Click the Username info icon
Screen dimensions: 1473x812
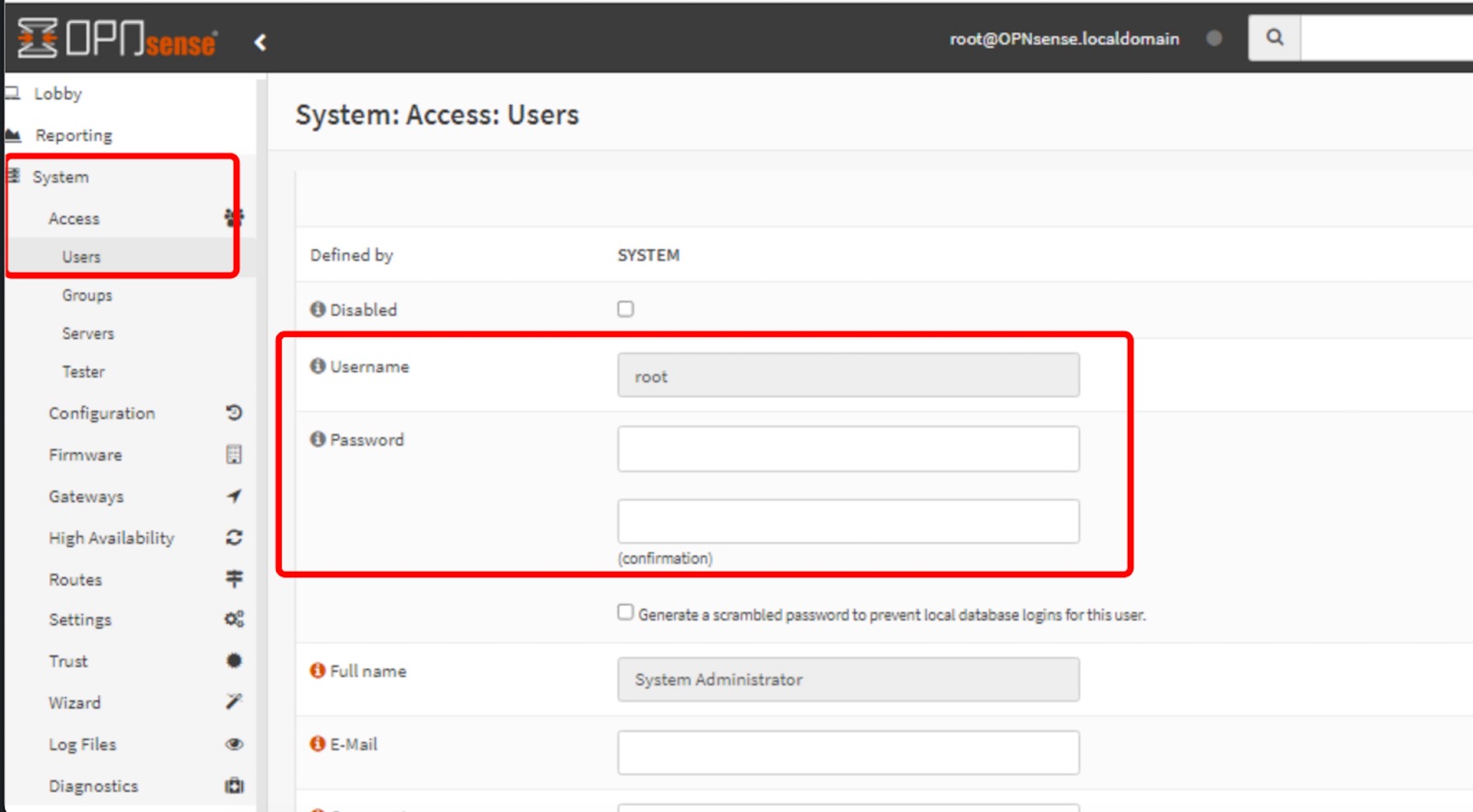[x=318, y=366]
